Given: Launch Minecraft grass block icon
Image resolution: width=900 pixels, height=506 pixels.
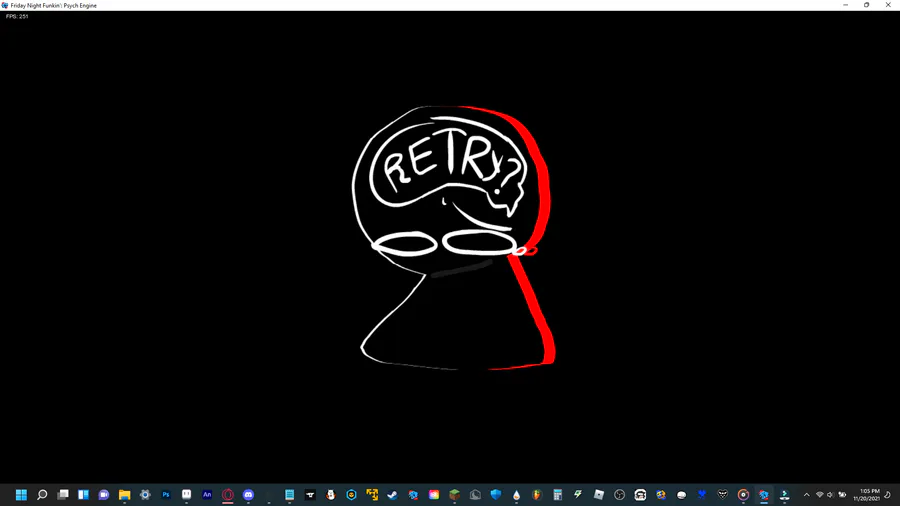Looking at the screenshot, I should [x=455, y=495].
